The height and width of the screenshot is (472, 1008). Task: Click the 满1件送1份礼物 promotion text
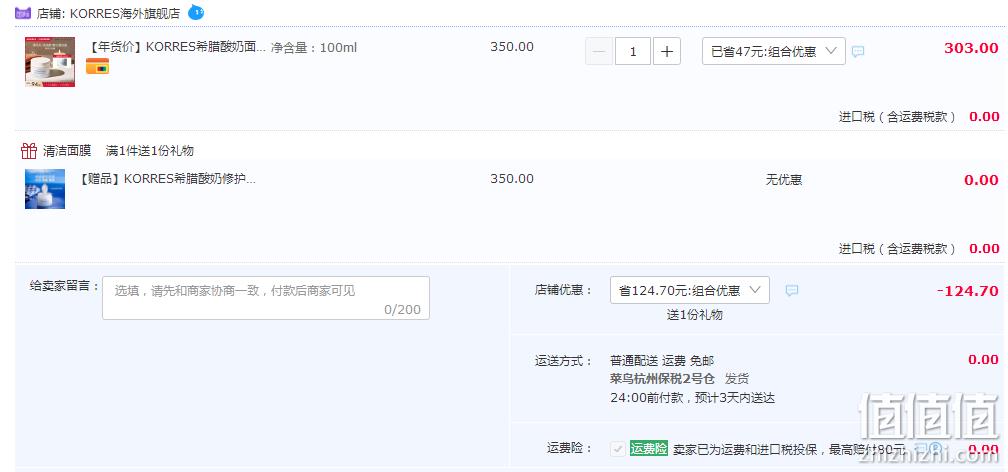150,151
